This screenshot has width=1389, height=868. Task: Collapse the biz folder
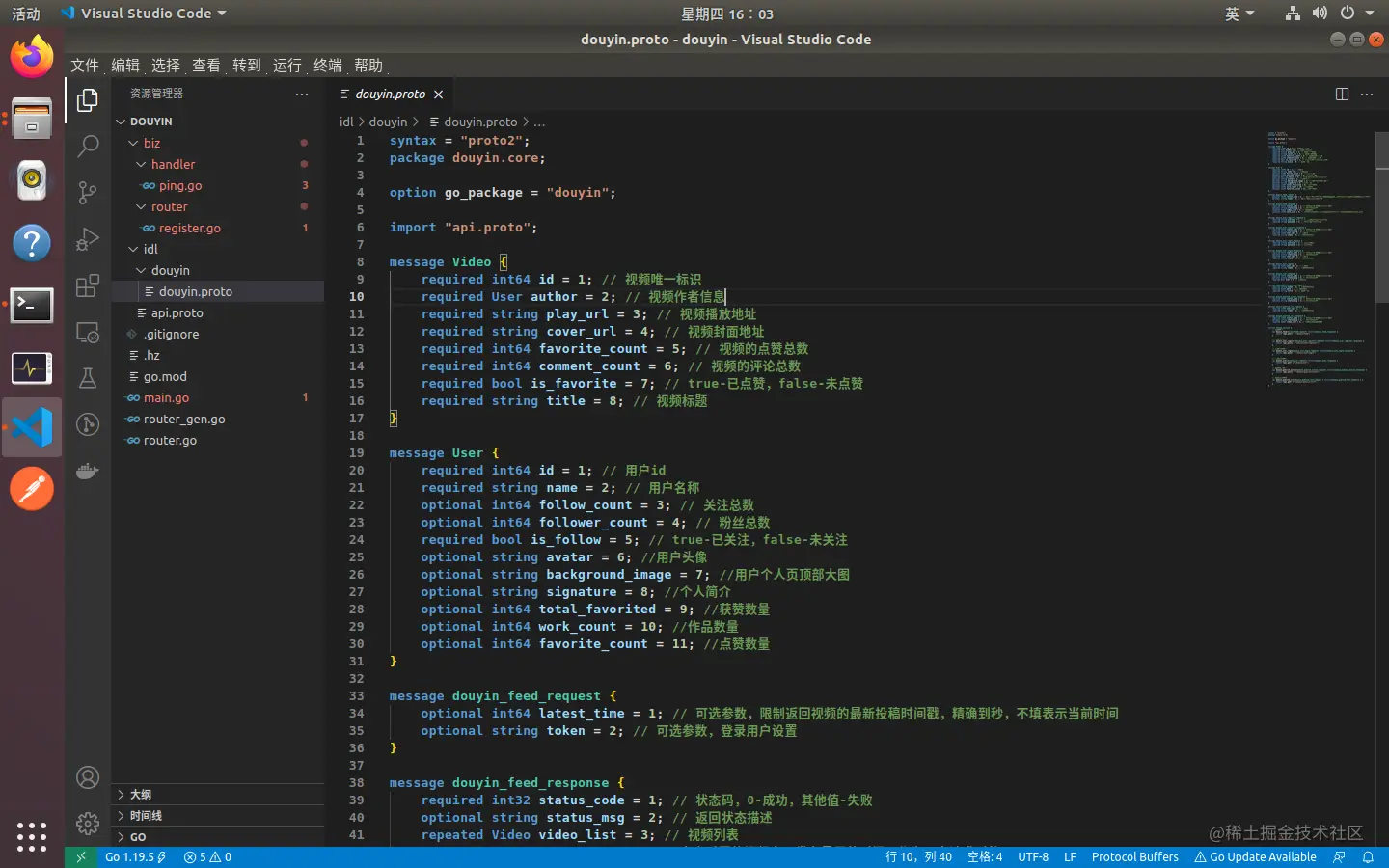[x=218, y=143]
